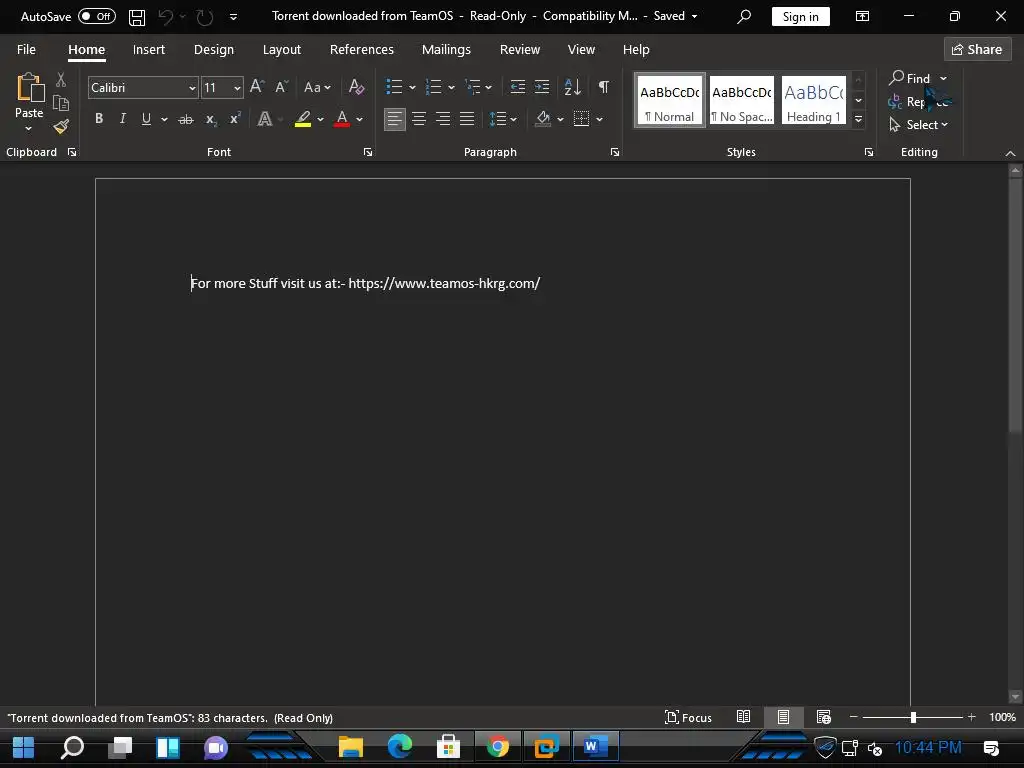Switch to the Review tab

pyautogui.click(x=520, y=50)
